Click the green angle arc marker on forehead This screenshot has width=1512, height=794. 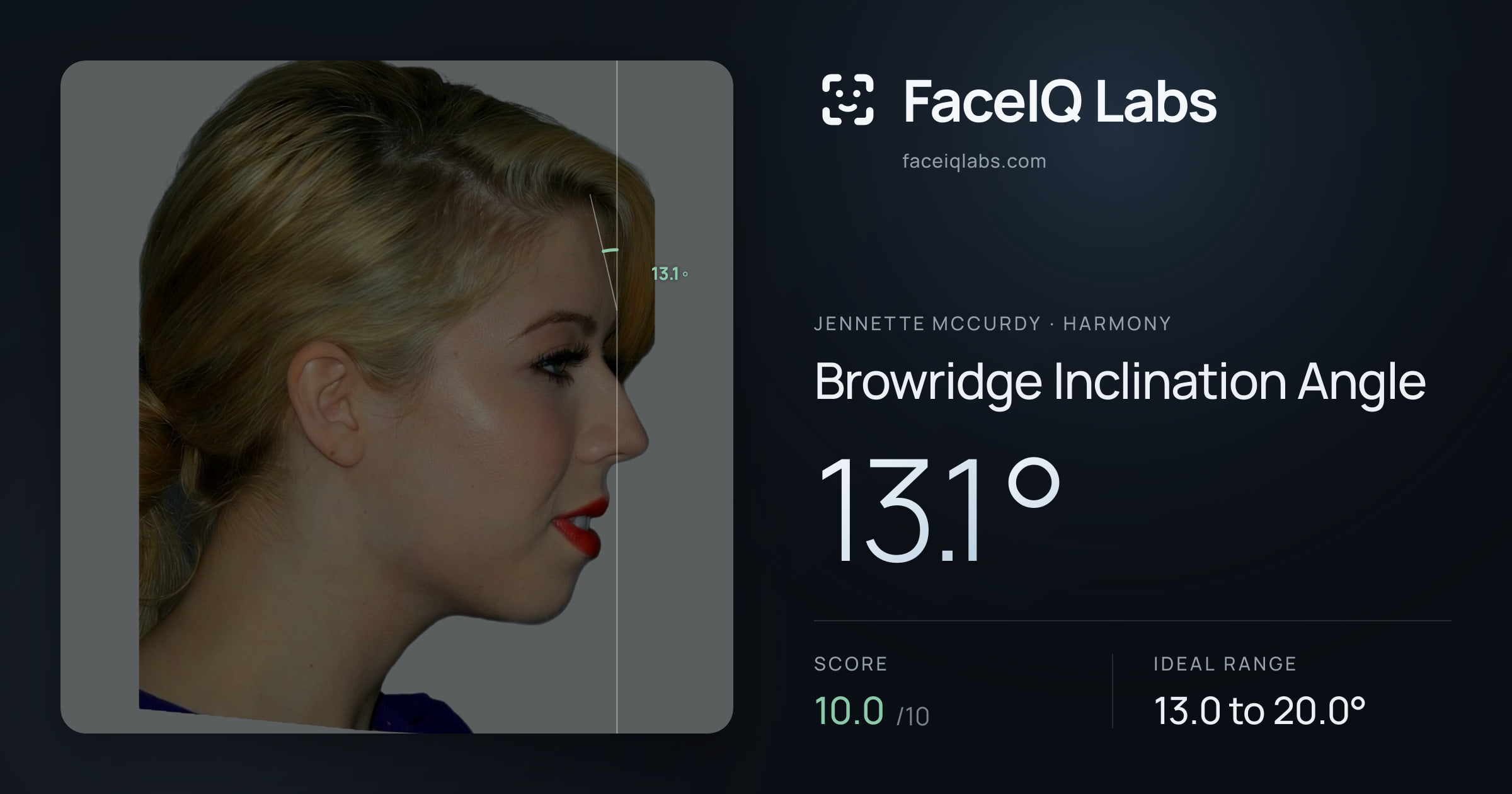tap(610, 251)
